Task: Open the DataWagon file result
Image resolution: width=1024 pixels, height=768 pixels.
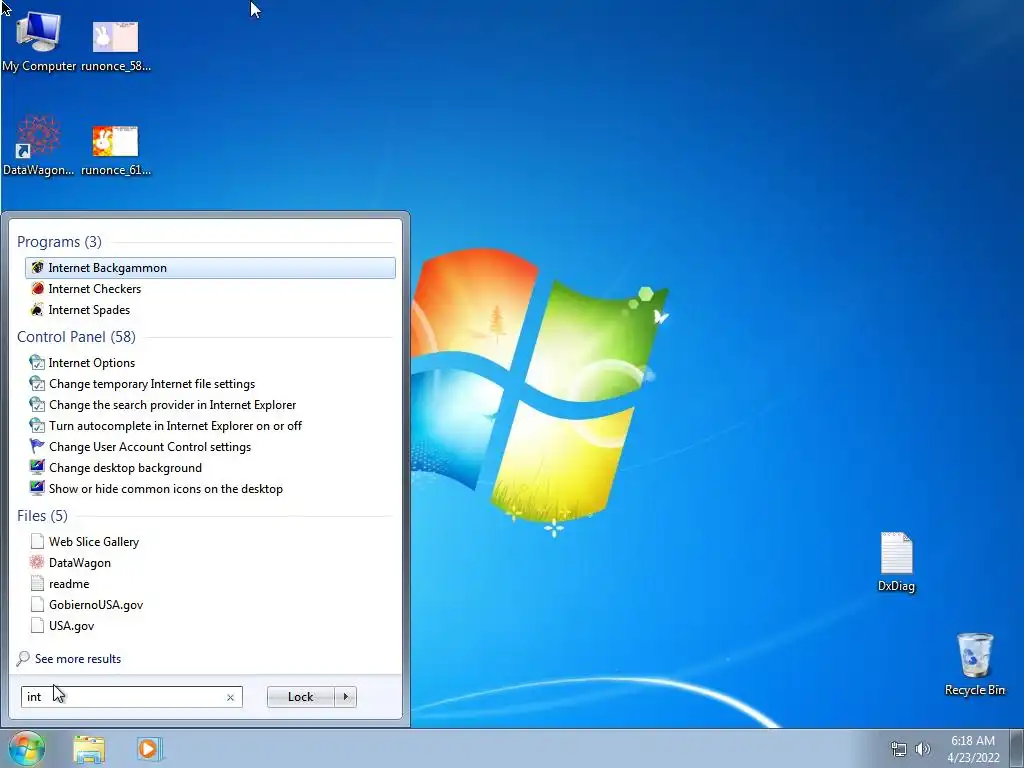Action: point(210,562)
